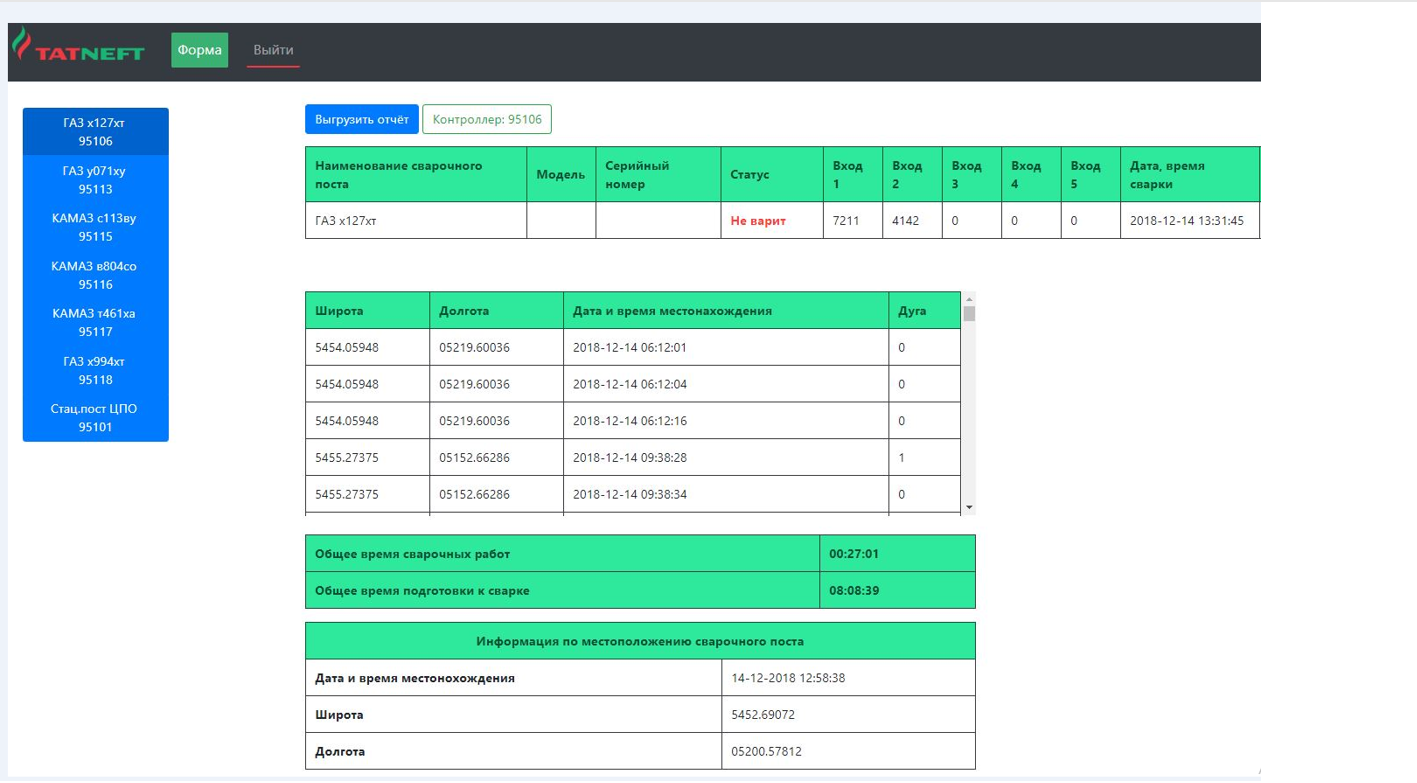Click the Модель column header

pyautogui.click(x=561, y=175)
